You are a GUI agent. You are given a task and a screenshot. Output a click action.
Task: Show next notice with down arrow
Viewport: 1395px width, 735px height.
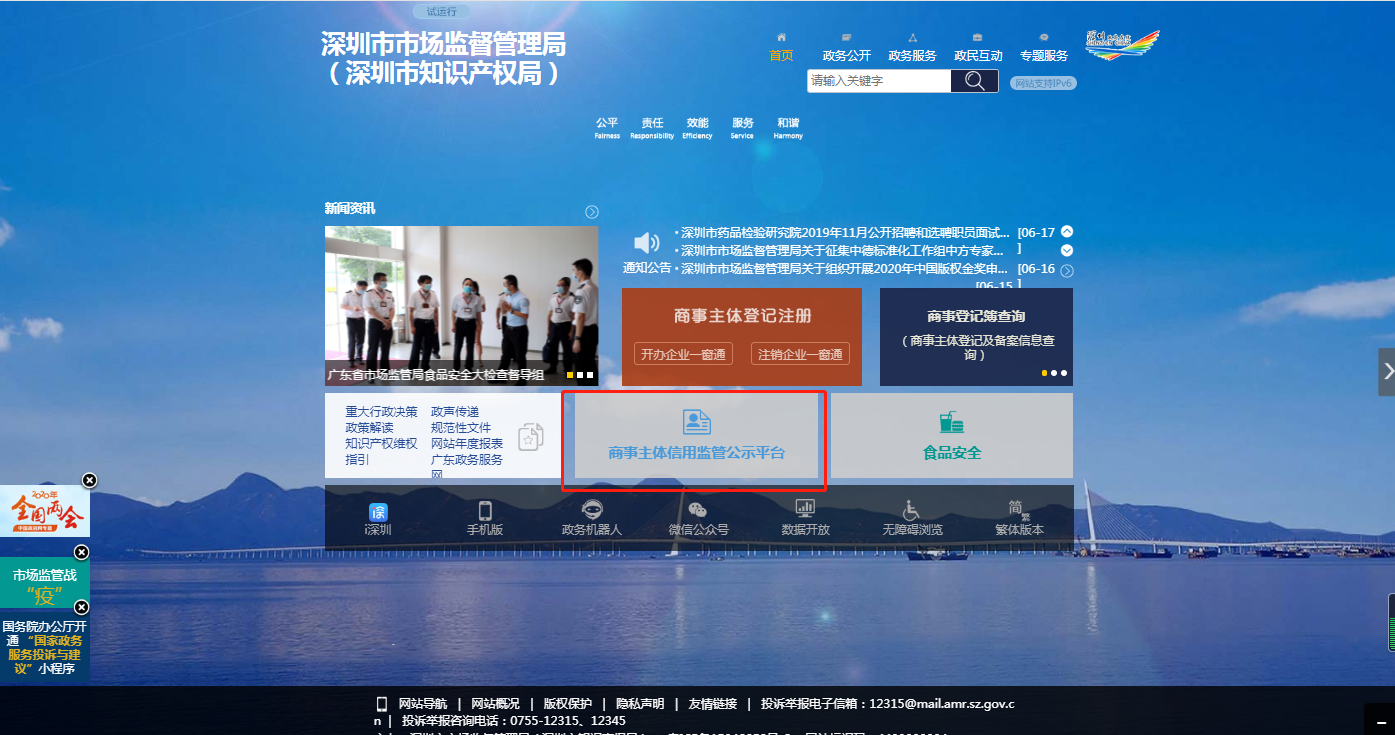coord(1067,250)
